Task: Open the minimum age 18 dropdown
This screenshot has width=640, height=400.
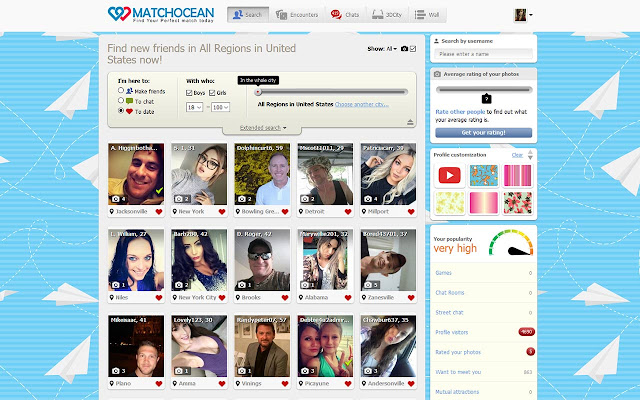Action: [x=194, y=107]
